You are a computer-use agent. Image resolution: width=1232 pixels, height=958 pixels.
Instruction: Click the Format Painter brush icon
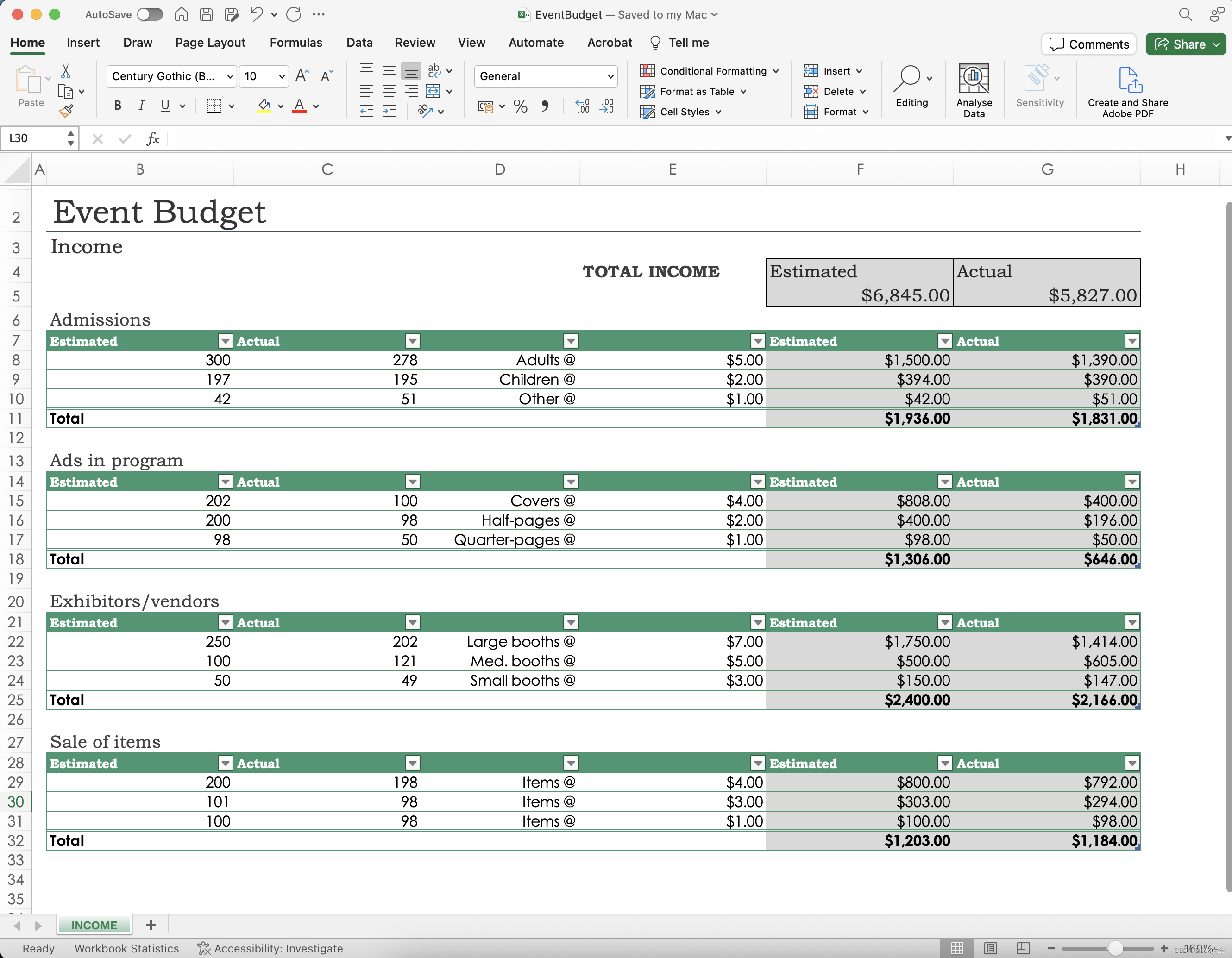pos(66,111)
